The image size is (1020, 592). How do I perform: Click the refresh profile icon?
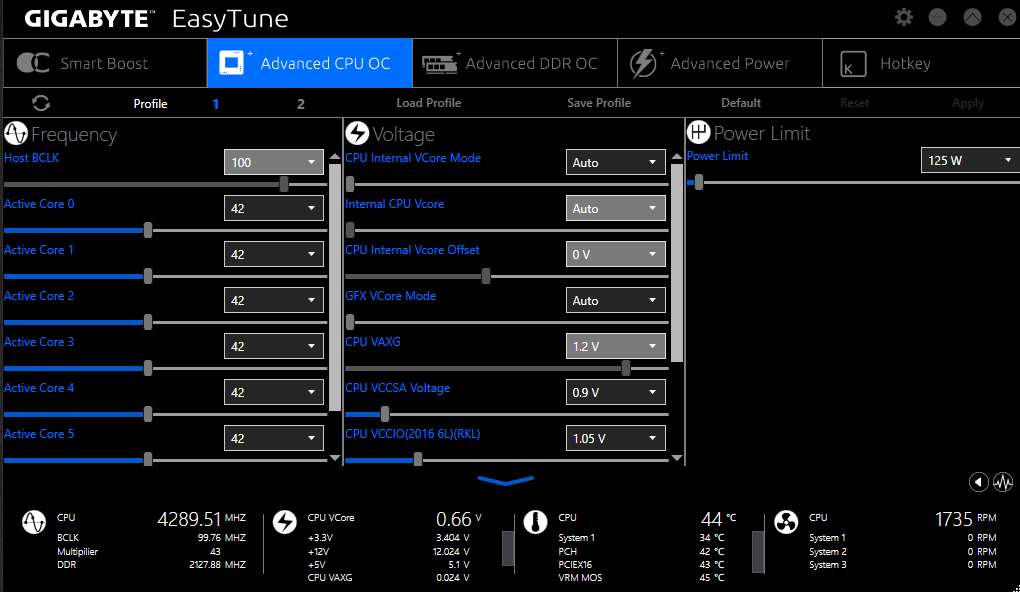(x=41, y=103)
